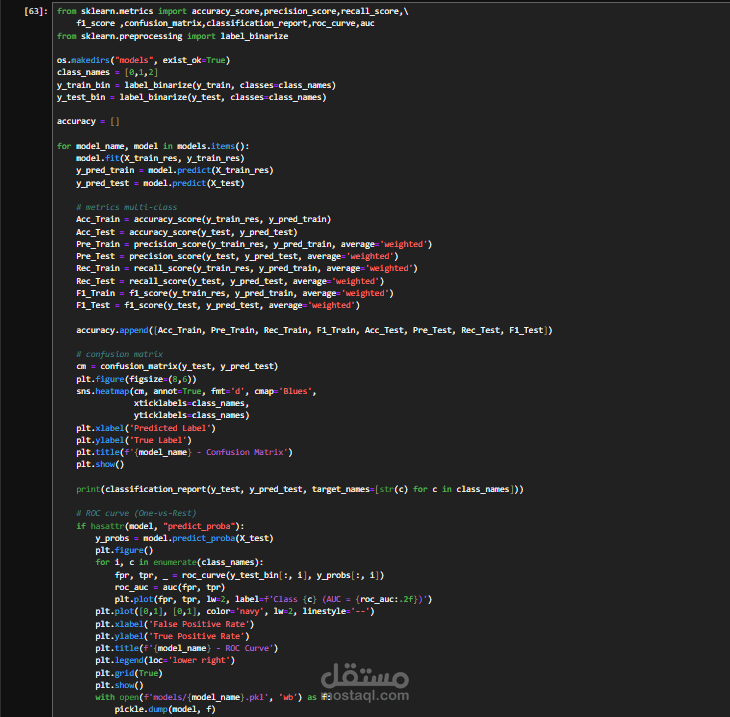The height and width of the screenshot is (717, 730).
Task: Click the "F1_Train = f1_score" line
Action: click(235, 293)
